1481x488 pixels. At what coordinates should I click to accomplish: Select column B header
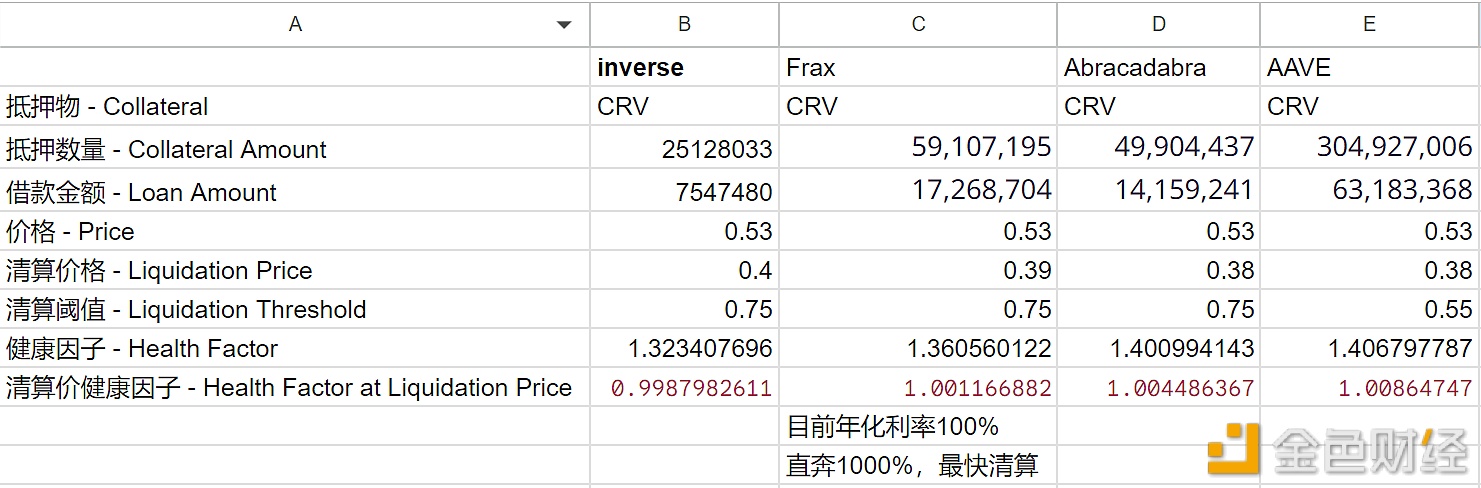685,24
